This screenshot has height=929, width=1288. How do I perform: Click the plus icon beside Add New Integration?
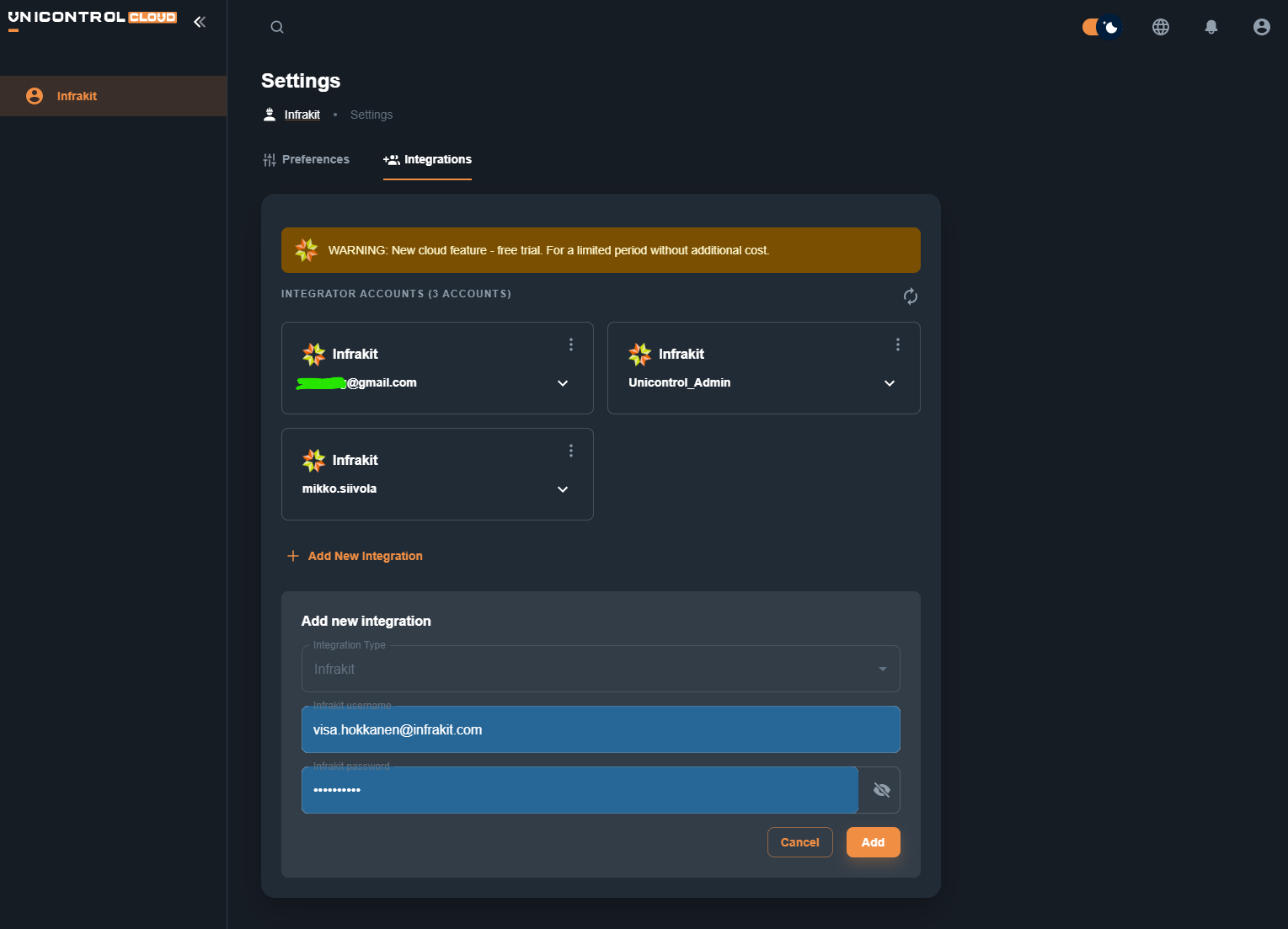tap(293, 556)
